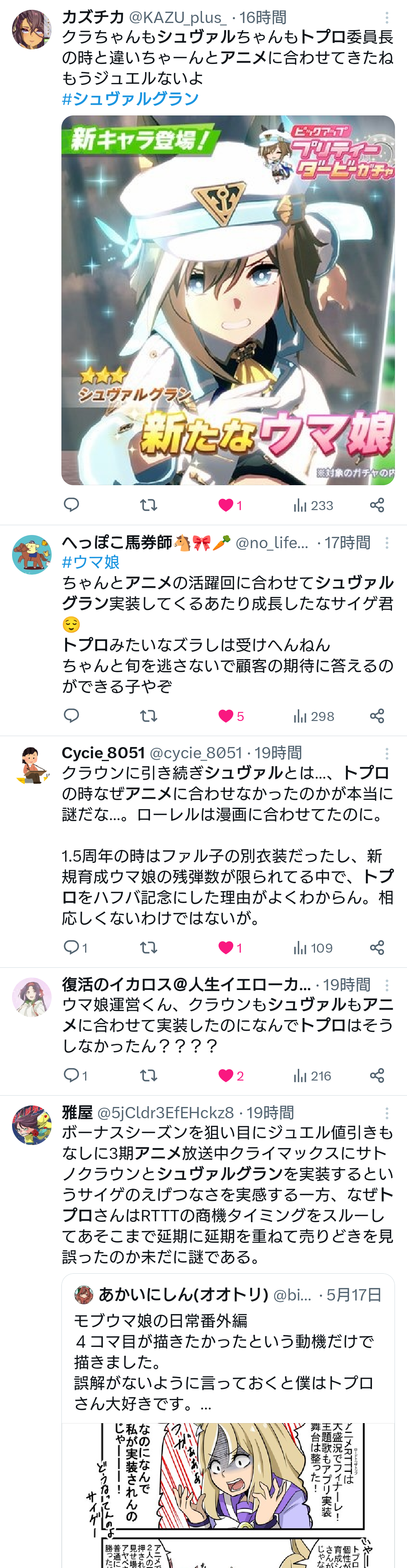Share 復活のイカロス's tweet
The image size is (407, 1568).
(x=377, y=1075)
